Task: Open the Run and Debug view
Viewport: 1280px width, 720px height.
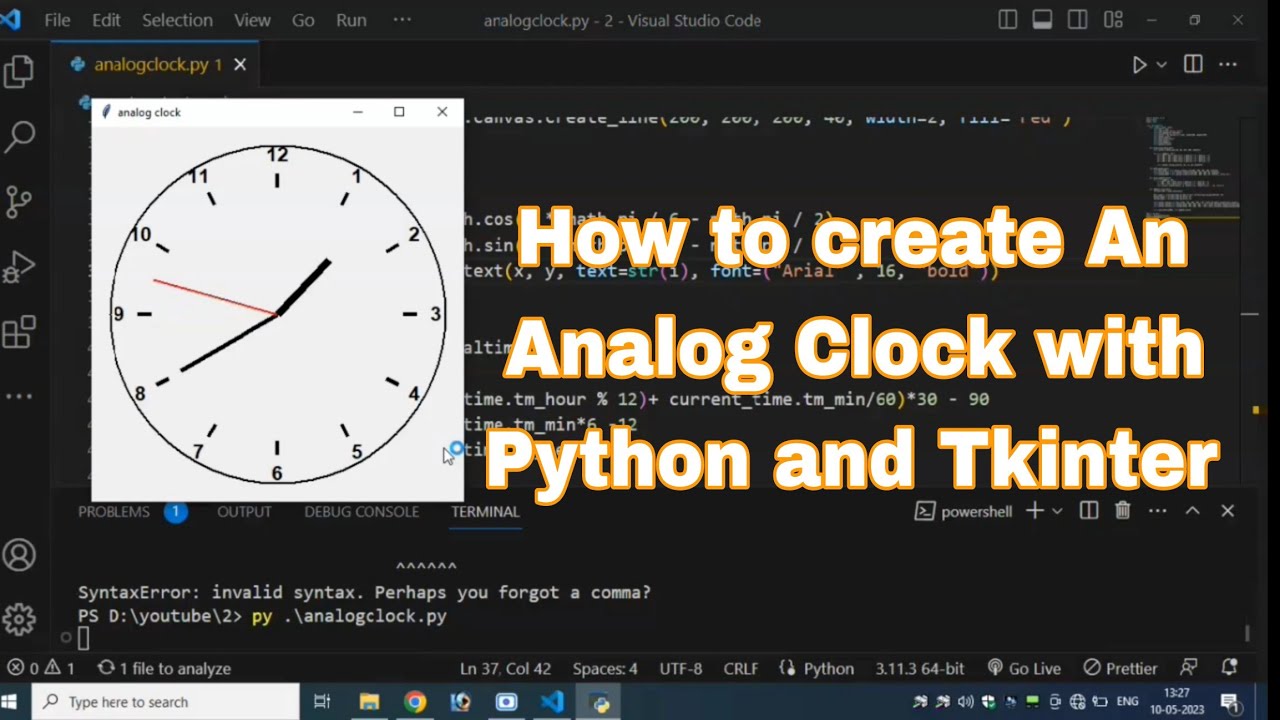Action: [19, 267]
